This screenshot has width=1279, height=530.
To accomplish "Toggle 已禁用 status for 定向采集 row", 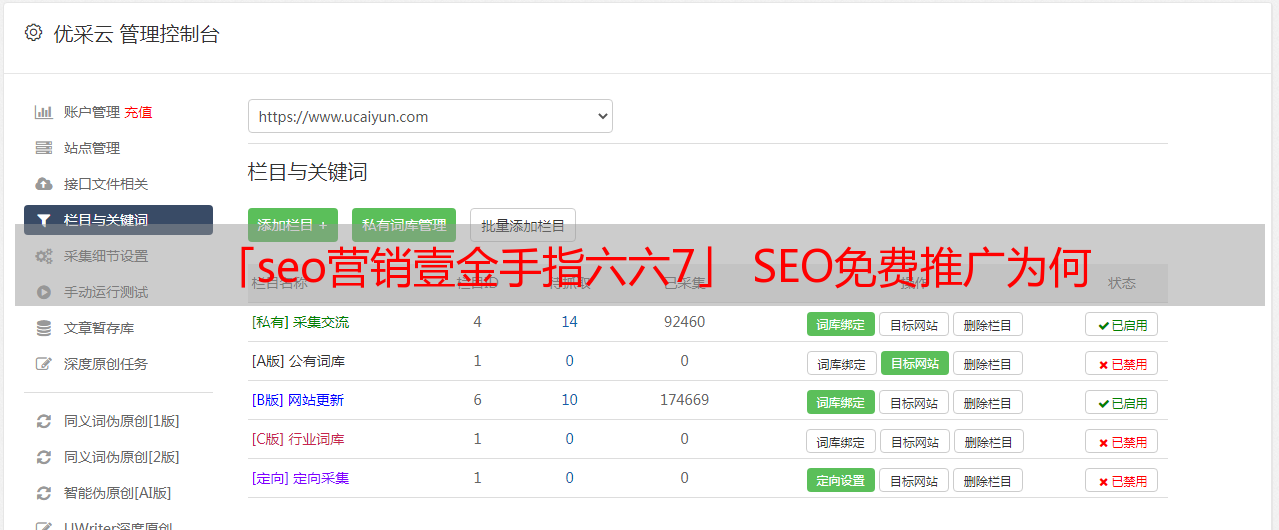I will 1122,480.
